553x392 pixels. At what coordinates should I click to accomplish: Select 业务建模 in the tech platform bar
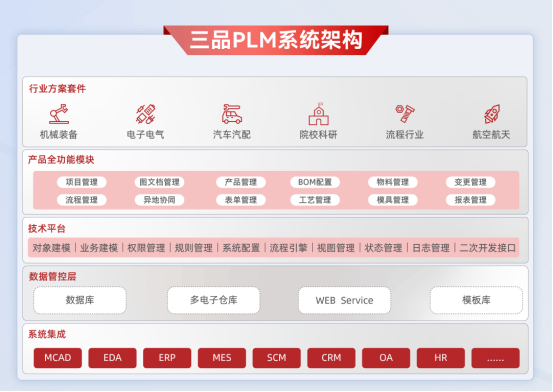99,248
